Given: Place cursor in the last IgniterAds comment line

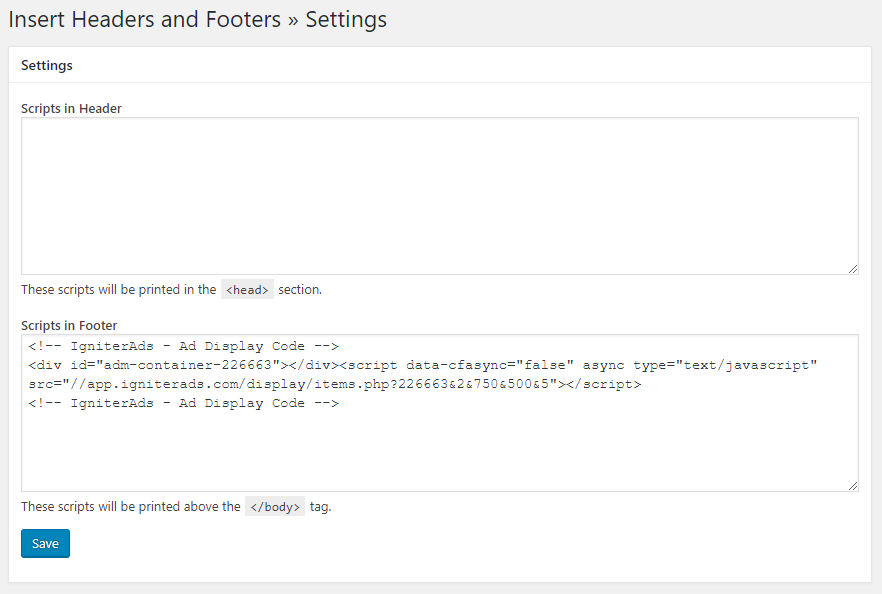Looking at the screenshot, I should tap(183, 403).
